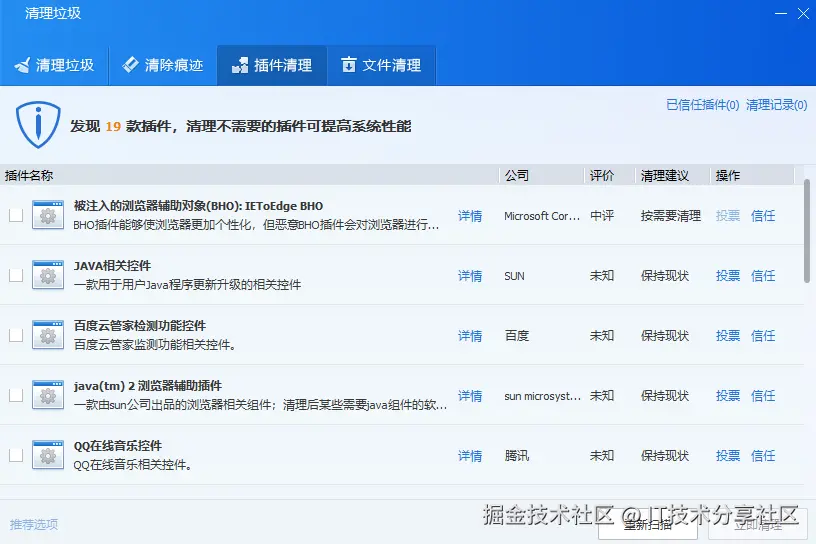Open 推荐选项 at the bottom left

[x=34, y=524]
